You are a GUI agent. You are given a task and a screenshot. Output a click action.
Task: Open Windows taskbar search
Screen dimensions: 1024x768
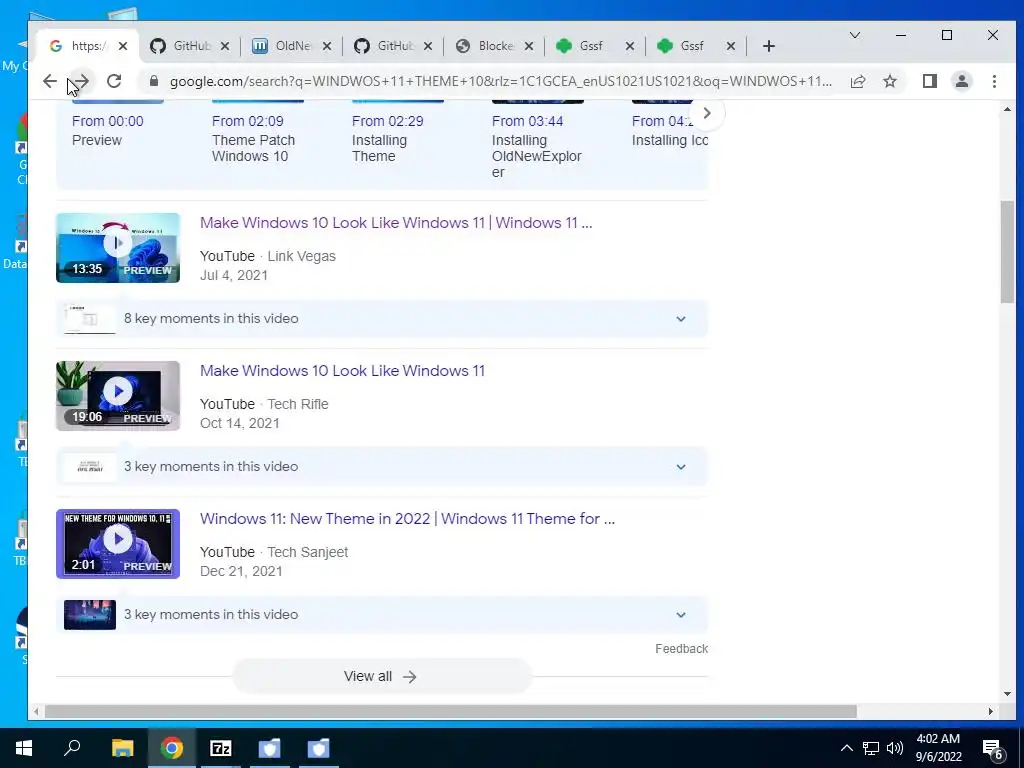click(x=72, y=748)
